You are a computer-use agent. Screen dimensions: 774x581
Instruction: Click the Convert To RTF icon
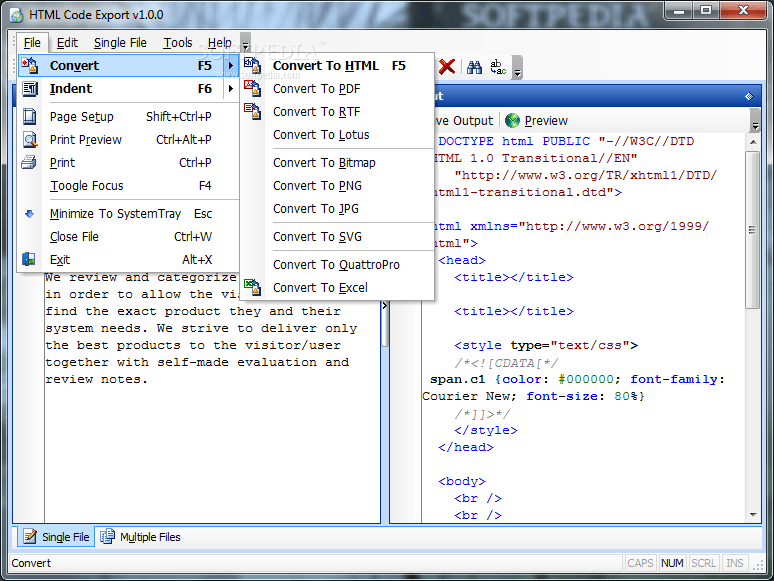pyautogui.click(x=252, y=112)
